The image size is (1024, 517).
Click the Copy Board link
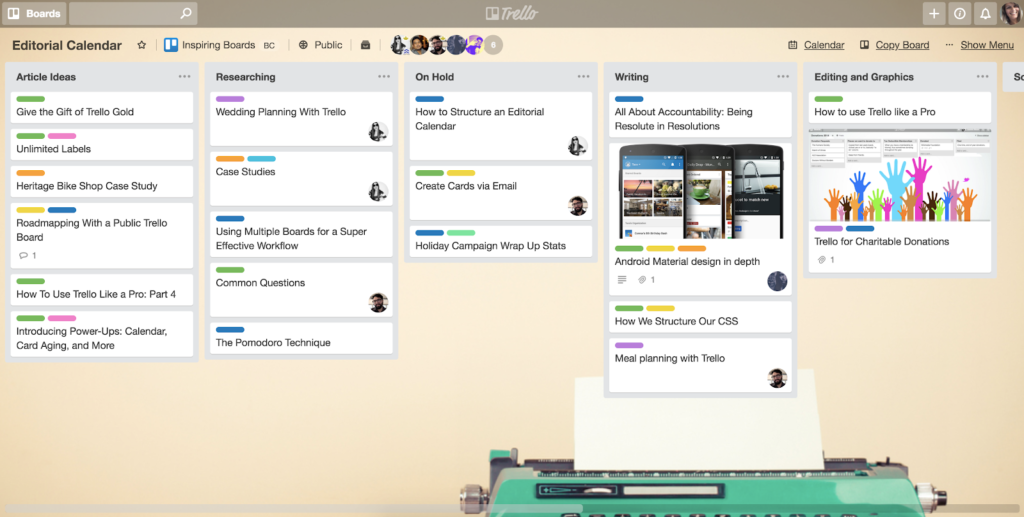tap(902, 45)
